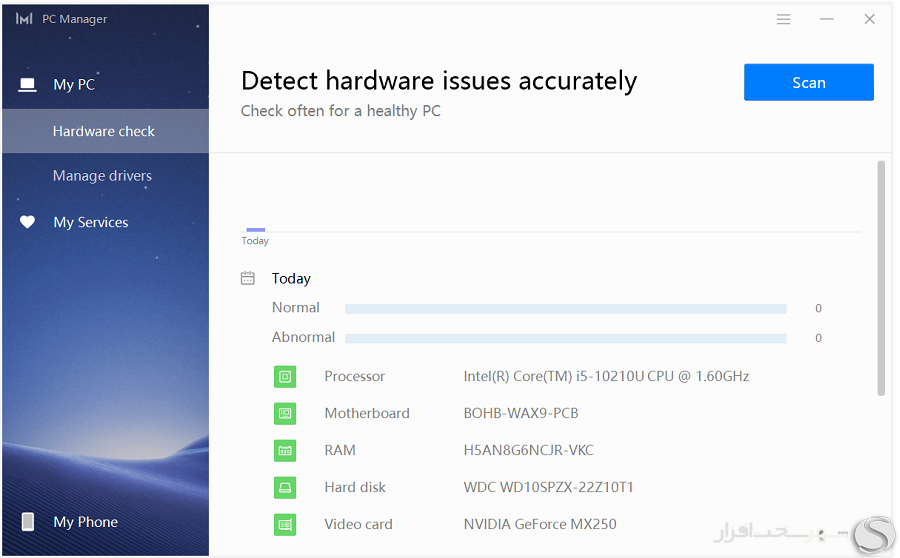This screenshot has width=900, height=558.
Task: Click the Normal count value 0
Action: (818, 309)
